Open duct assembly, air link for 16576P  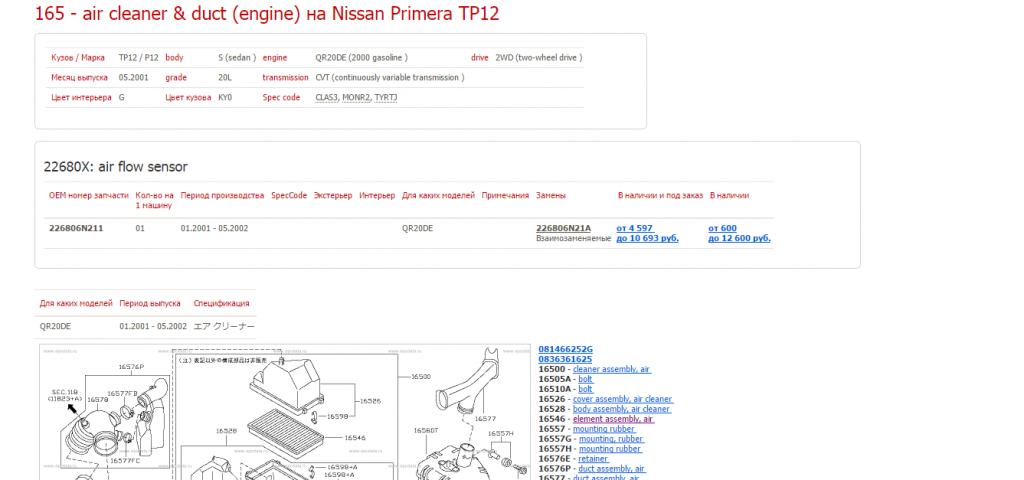point(611,469)
